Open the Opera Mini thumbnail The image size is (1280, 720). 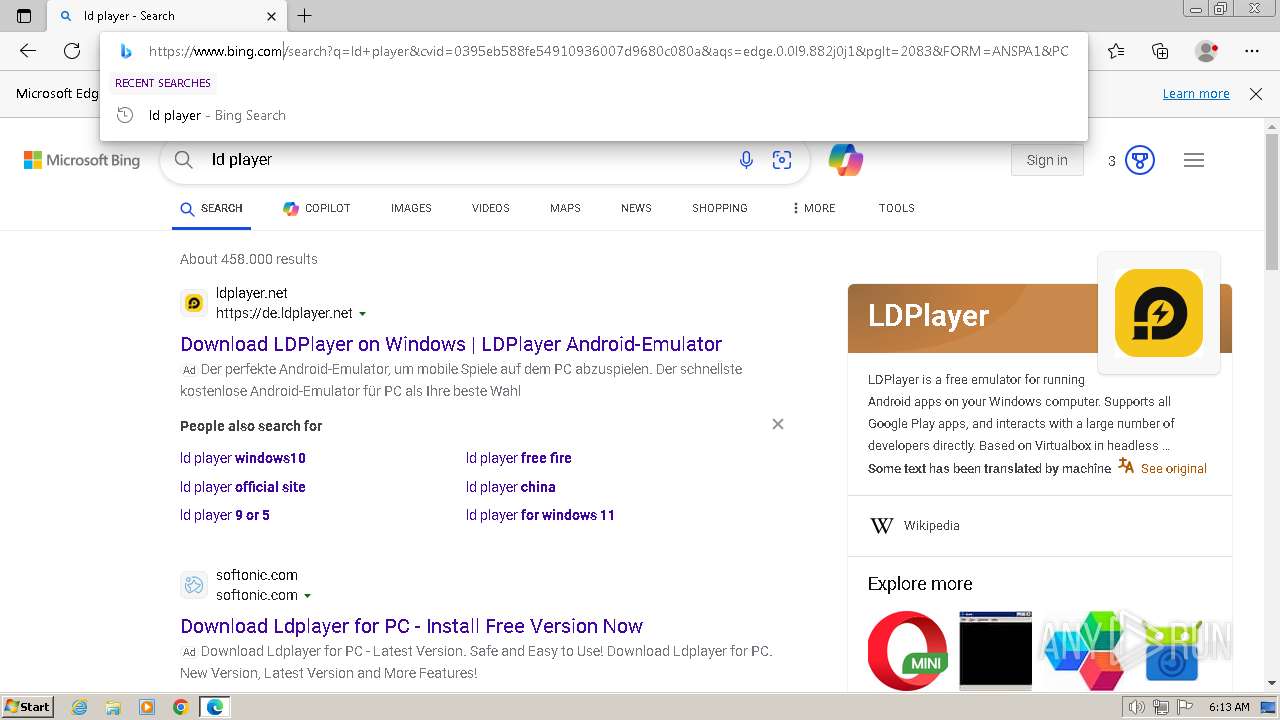tap(908, 651)
